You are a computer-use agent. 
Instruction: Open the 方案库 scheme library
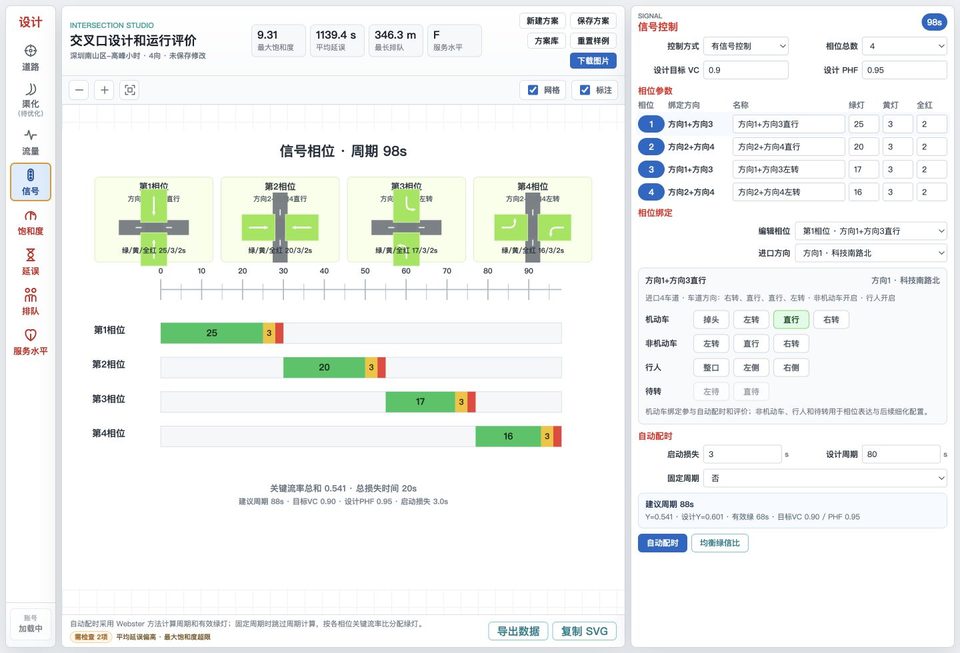pyautogui.click(x=546, y=41)
